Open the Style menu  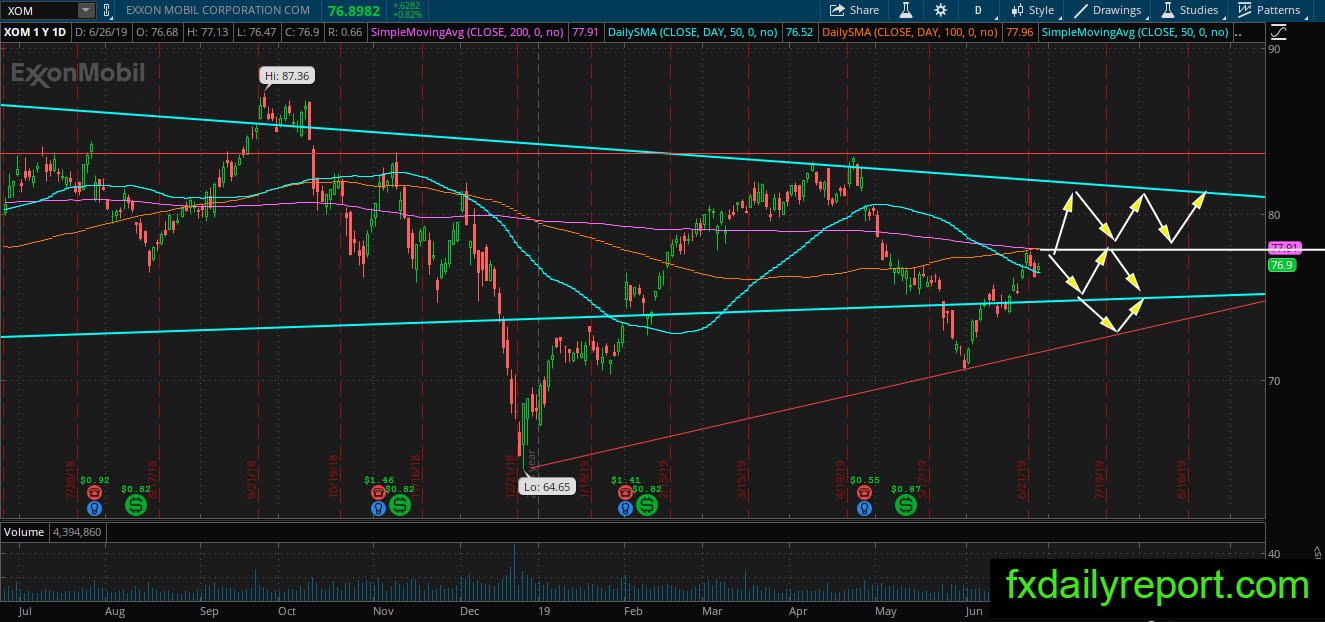click(1032, 10)
